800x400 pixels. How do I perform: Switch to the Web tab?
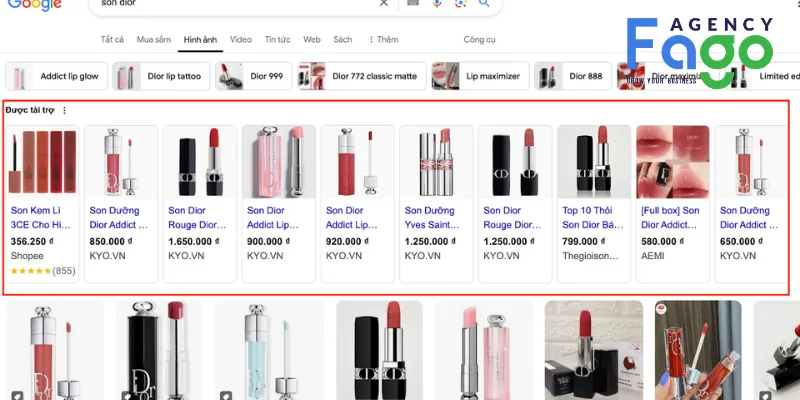[x=312, y=39]
